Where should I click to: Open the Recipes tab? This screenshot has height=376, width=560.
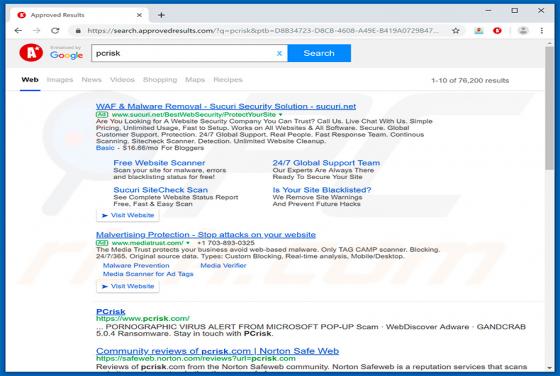click(228, 80)
